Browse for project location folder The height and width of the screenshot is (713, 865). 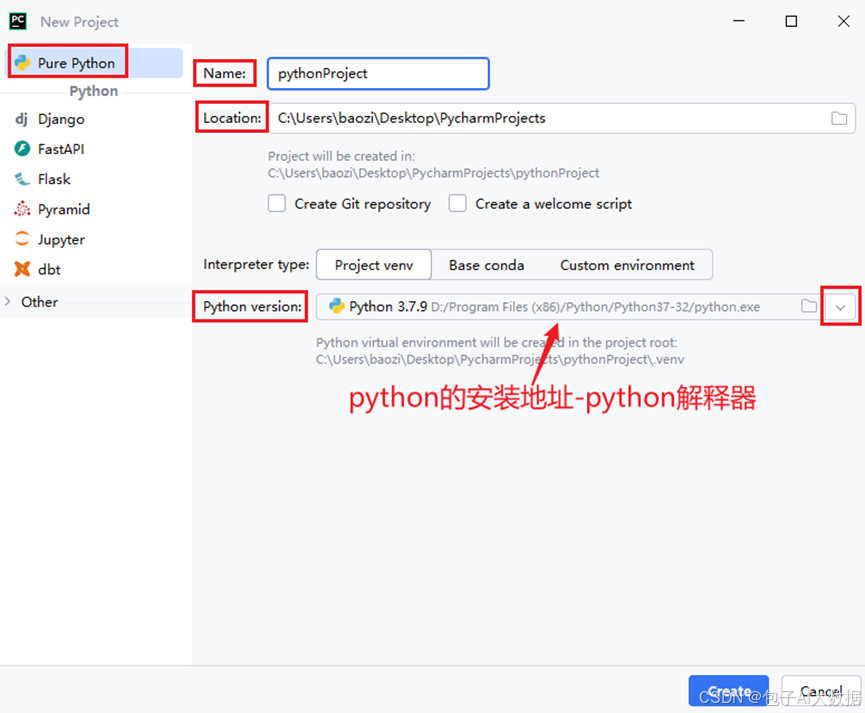point(839,118)
